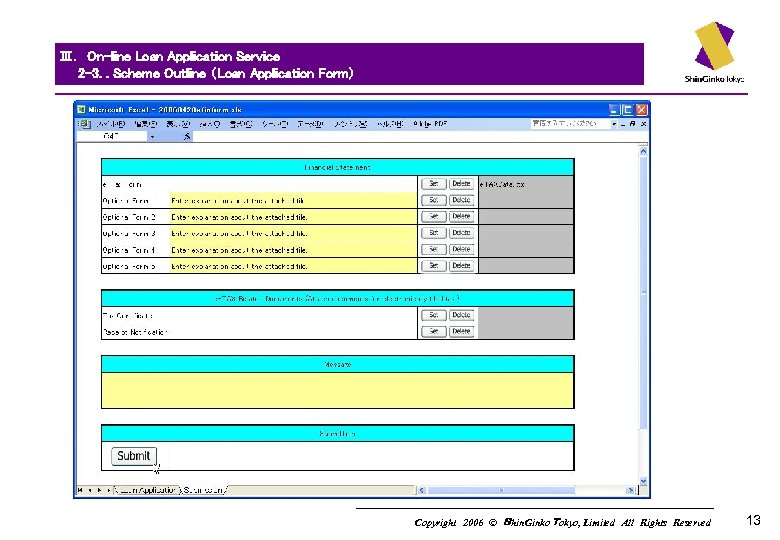Click the e-Tax Form label
The image size is (780, 540).
point(122,184)
